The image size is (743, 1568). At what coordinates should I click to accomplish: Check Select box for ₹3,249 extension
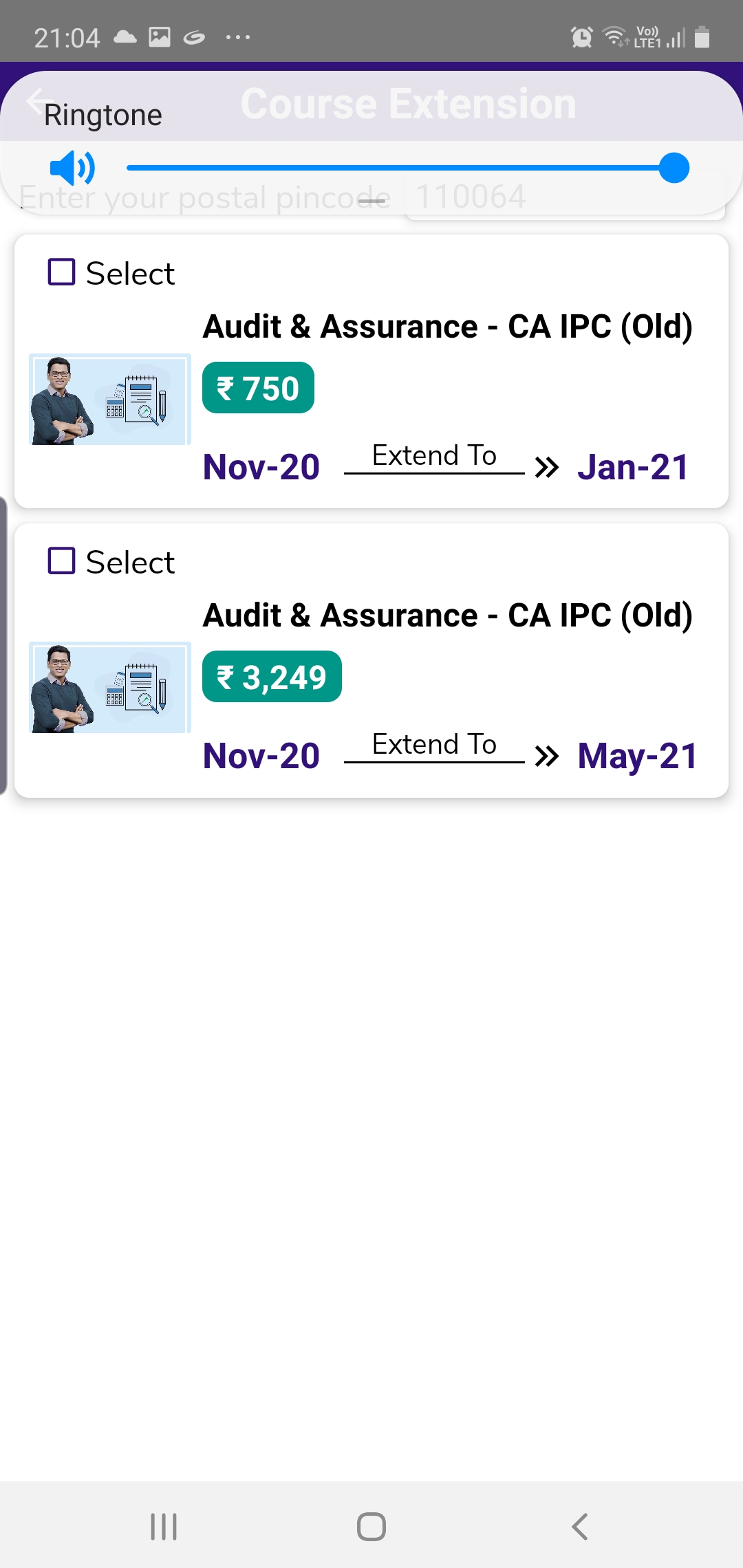tap(61, 560)
